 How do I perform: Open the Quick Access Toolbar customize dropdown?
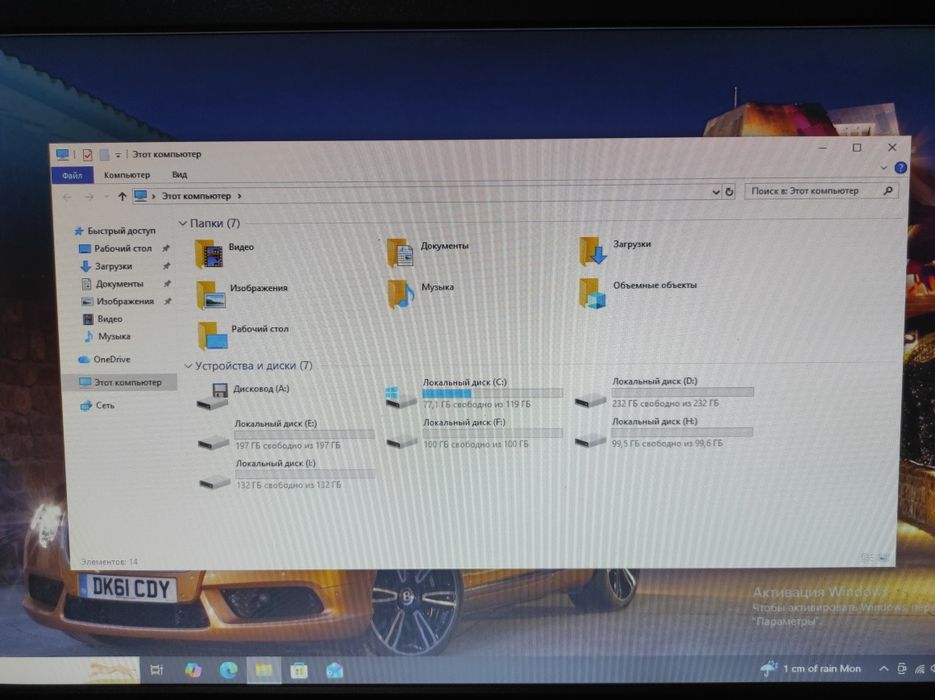[118, 155]
